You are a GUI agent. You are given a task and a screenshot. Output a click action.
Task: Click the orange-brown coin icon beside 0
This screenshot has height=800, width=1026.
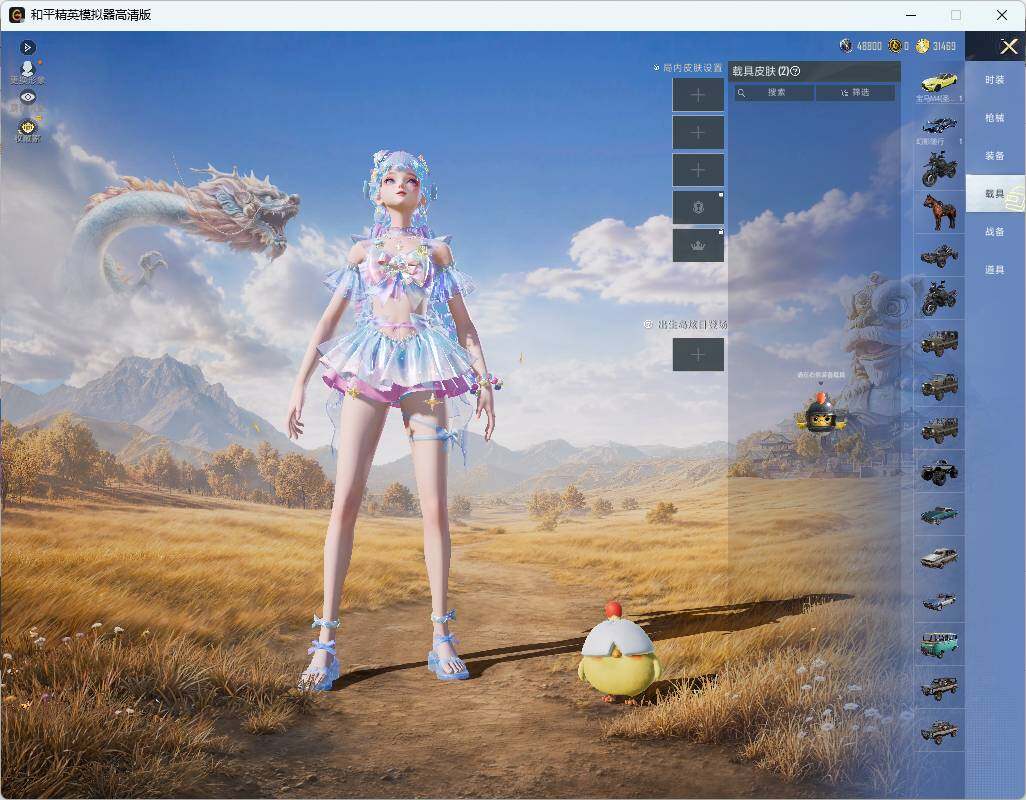[894, 46]
